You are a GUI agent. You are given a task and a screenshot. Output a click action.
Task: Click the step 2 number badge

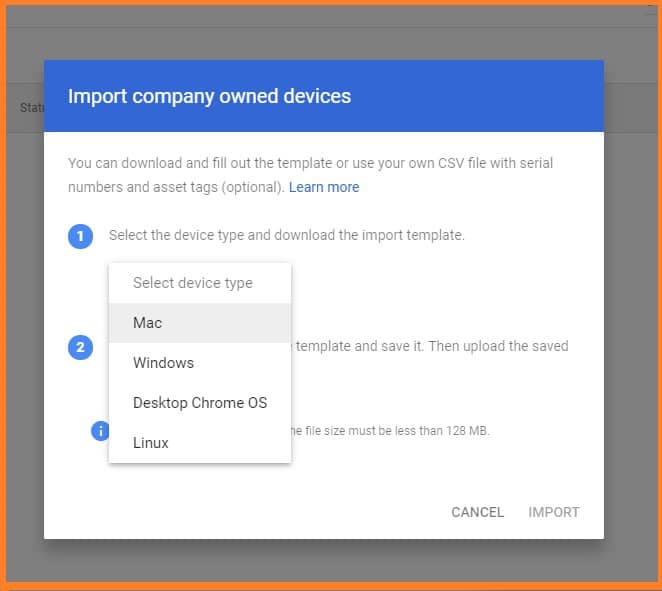(x=80, y=348)
